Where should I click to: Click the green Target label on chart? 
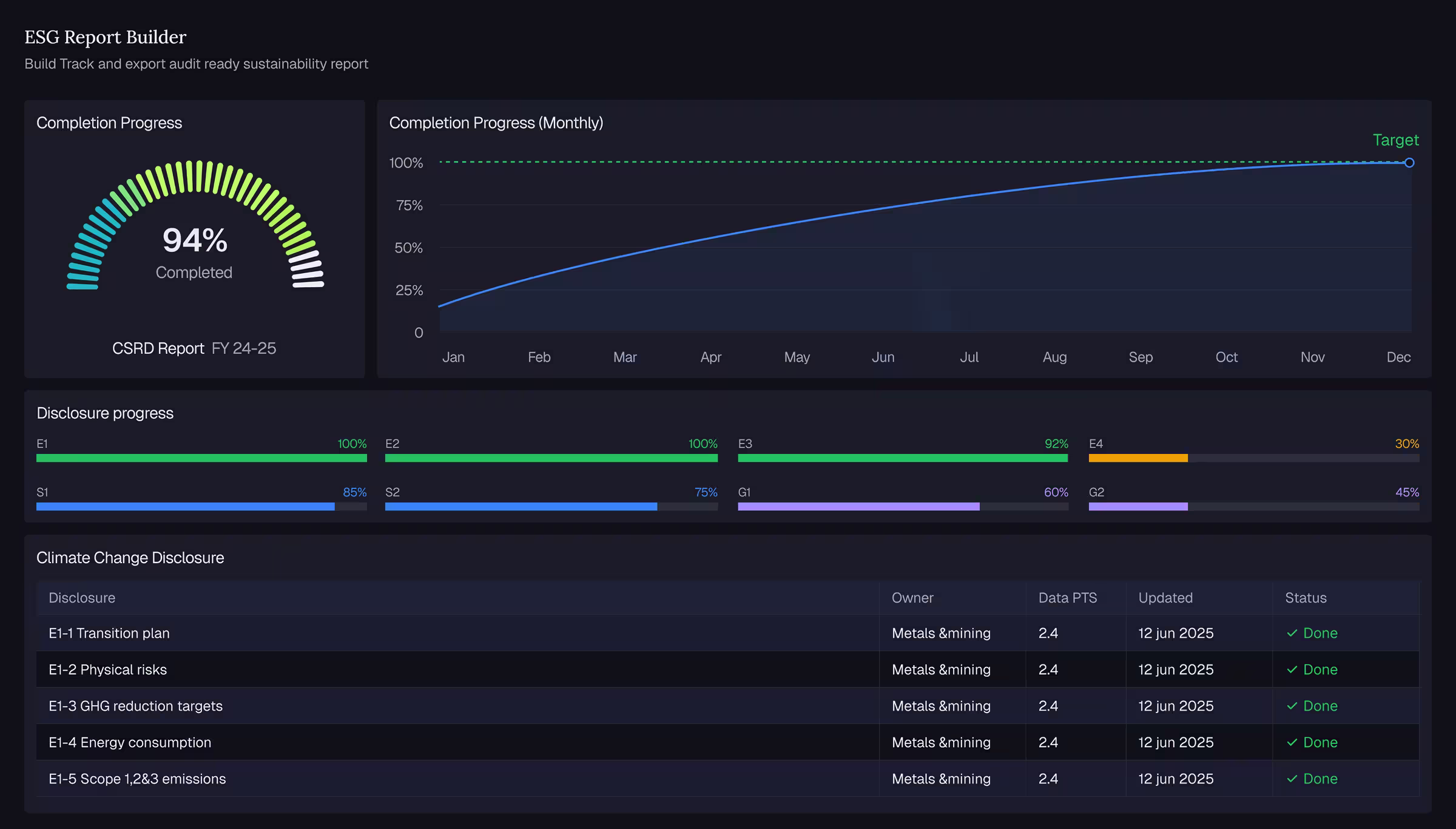point(1395,140)
